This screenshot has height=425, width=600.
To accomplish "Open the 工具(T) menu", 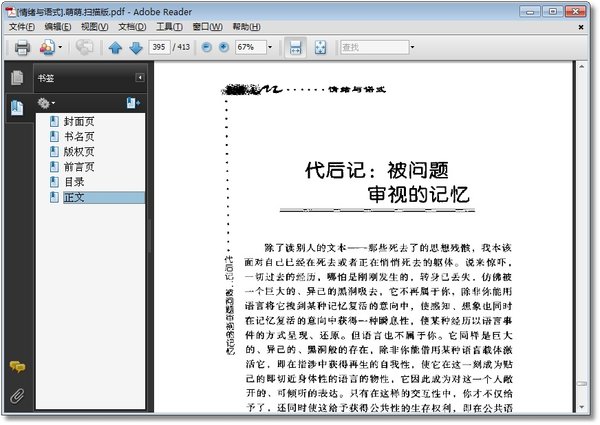I will pos(169,27).
